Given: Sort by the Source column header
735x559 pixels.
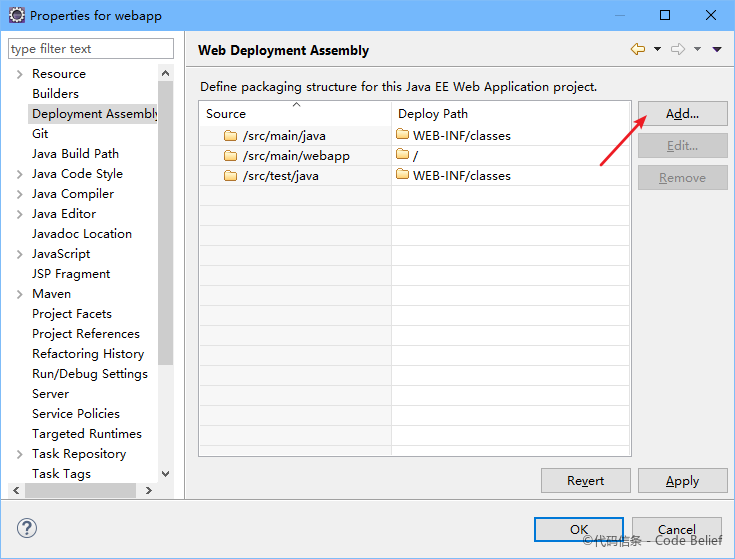Looking at the screenshot, I should (295, 113).
